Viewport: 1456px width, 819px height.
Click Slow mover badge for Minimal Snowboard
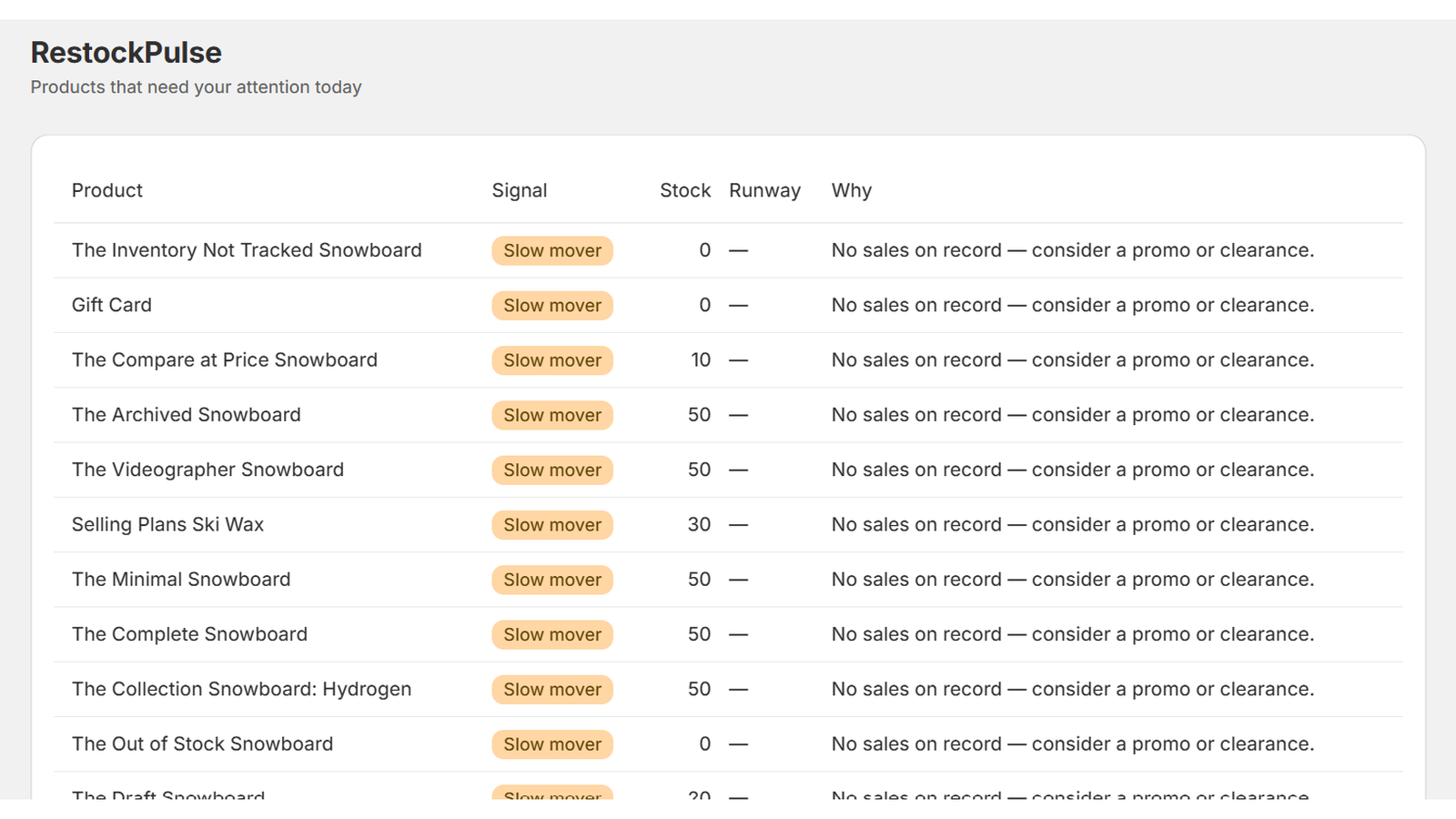[552, 580]
